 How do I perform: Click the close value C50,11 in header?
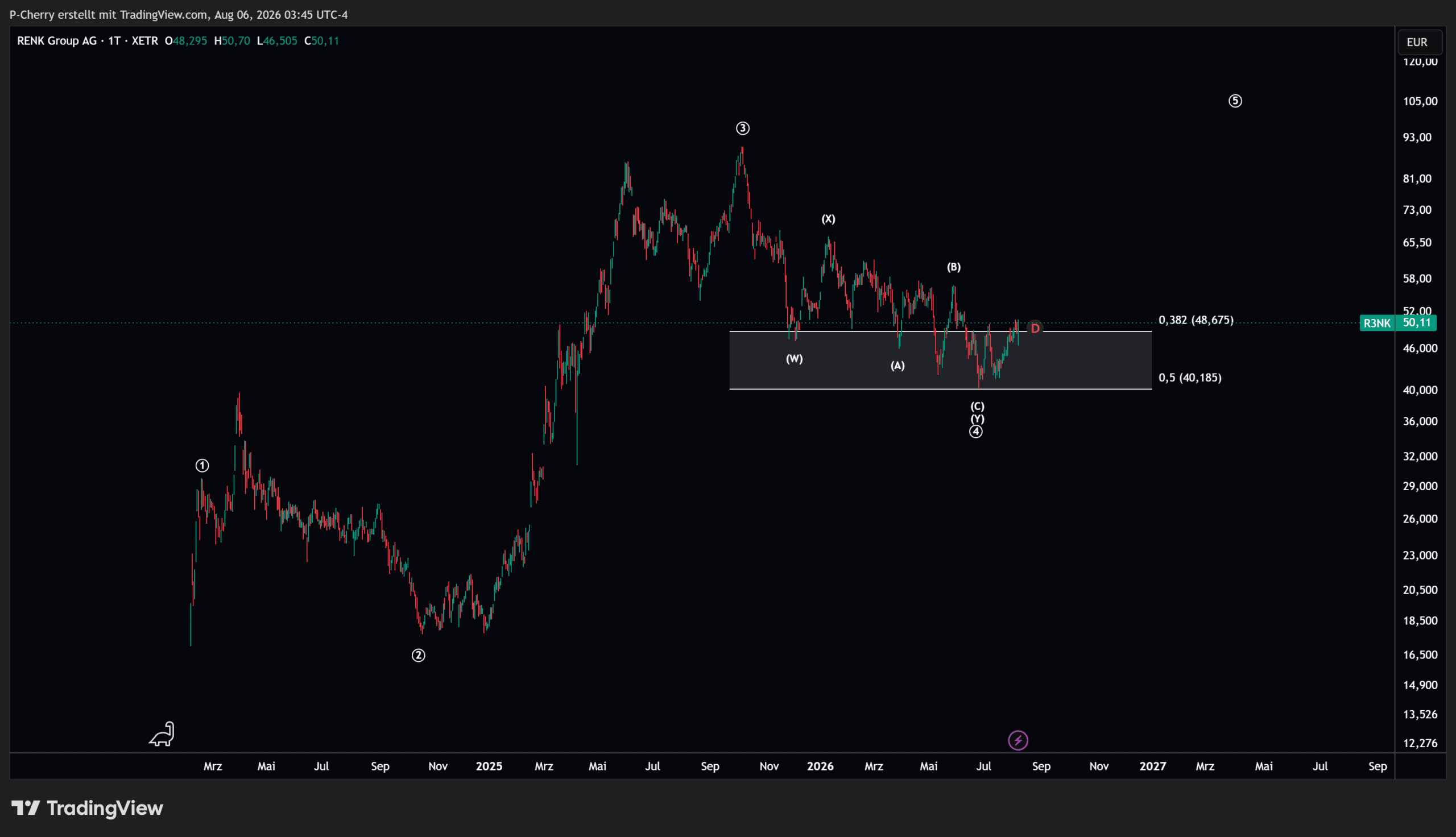(x=322, y=41)
